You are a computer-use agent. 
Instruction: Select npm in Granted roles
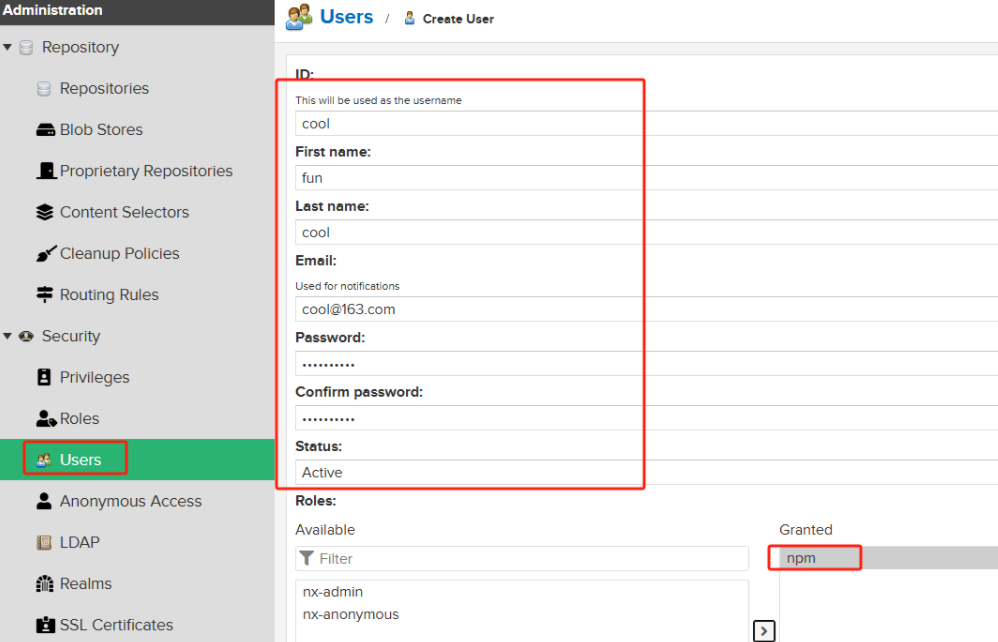pos(889,558)
